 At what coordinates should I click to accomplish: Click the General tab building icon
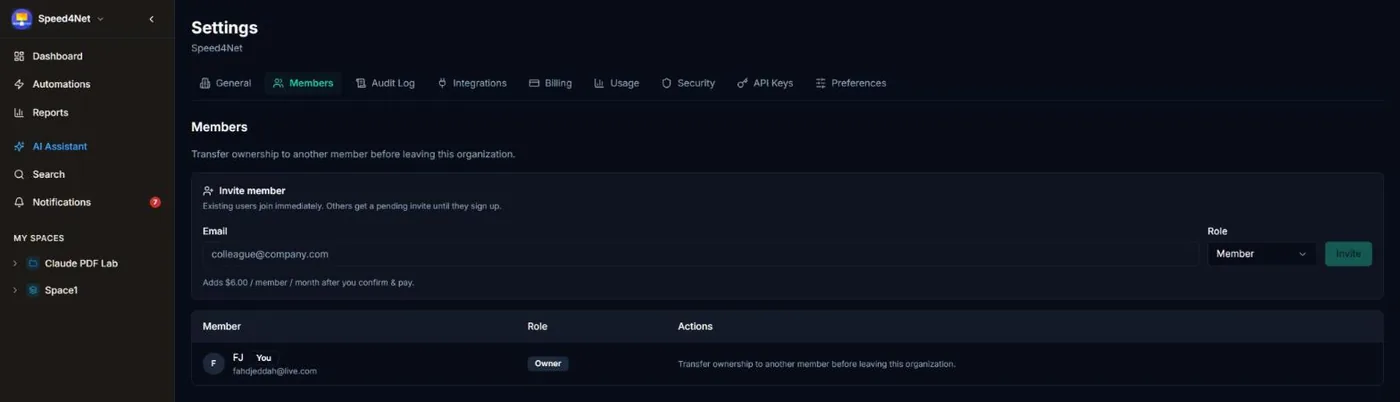(205, 83)
